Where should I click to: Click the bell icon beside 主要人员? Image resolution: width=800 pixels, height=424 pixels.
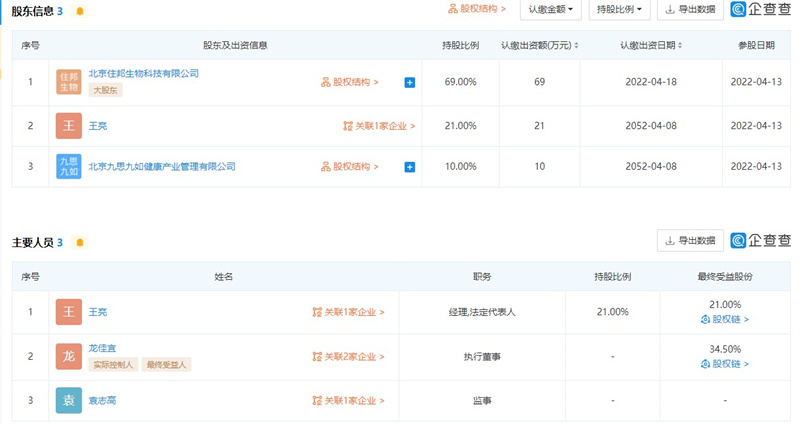(x=80, y=242)
